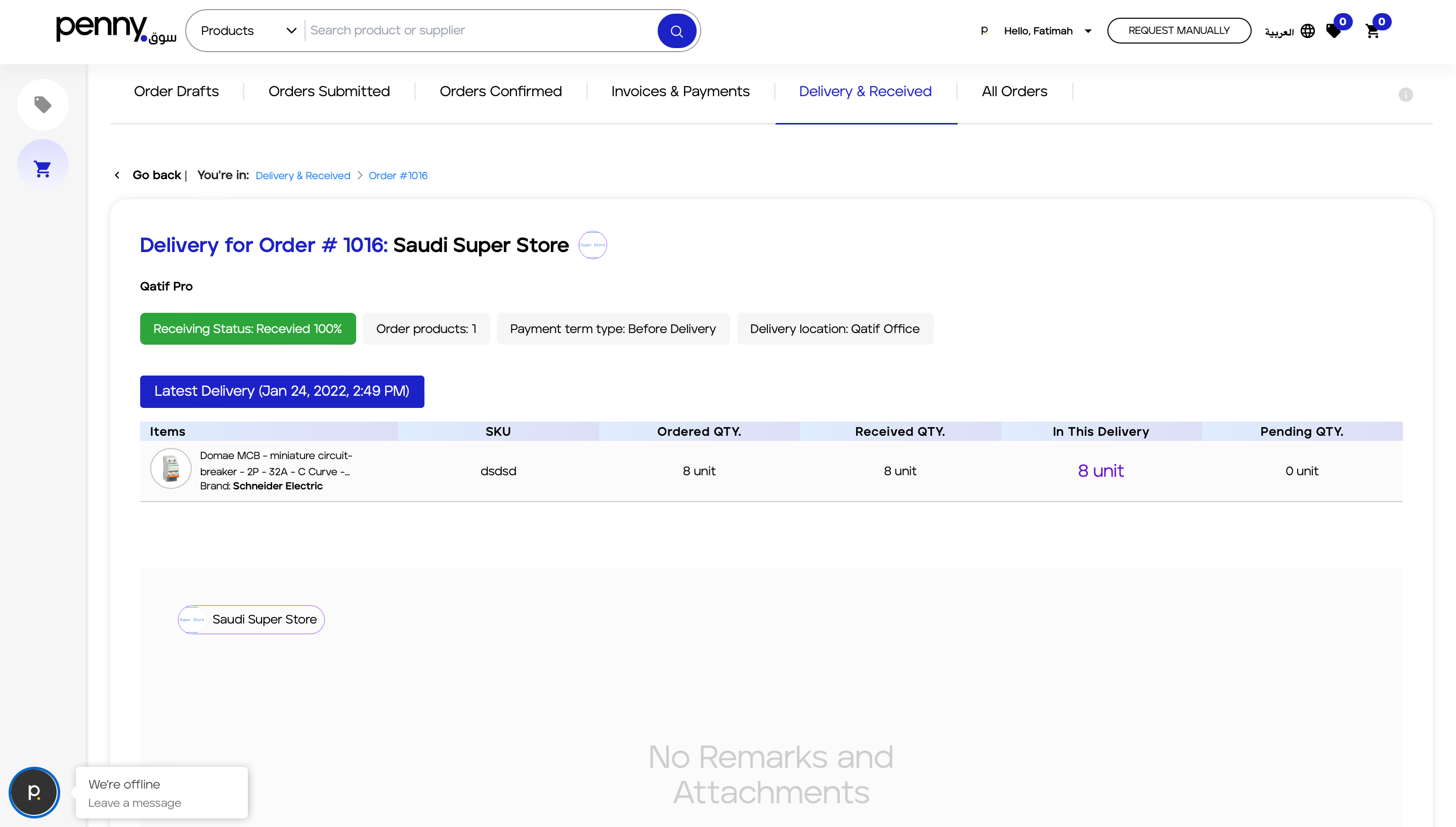Viewport: 1456px width, 827px height.
Task: Click the Order products: 1 label
Action: pos(426,329)
